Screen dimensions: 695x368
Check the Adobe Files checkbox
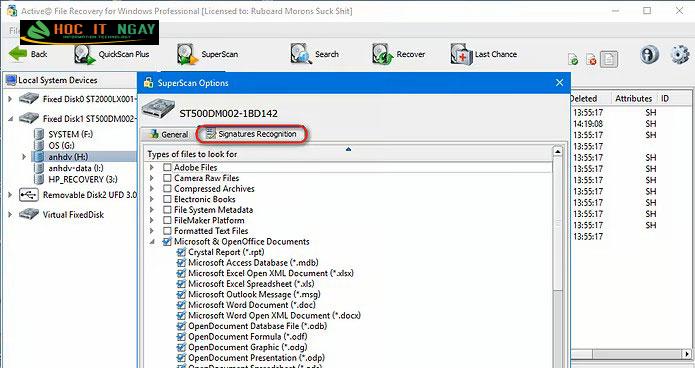(x=167, y=168)
